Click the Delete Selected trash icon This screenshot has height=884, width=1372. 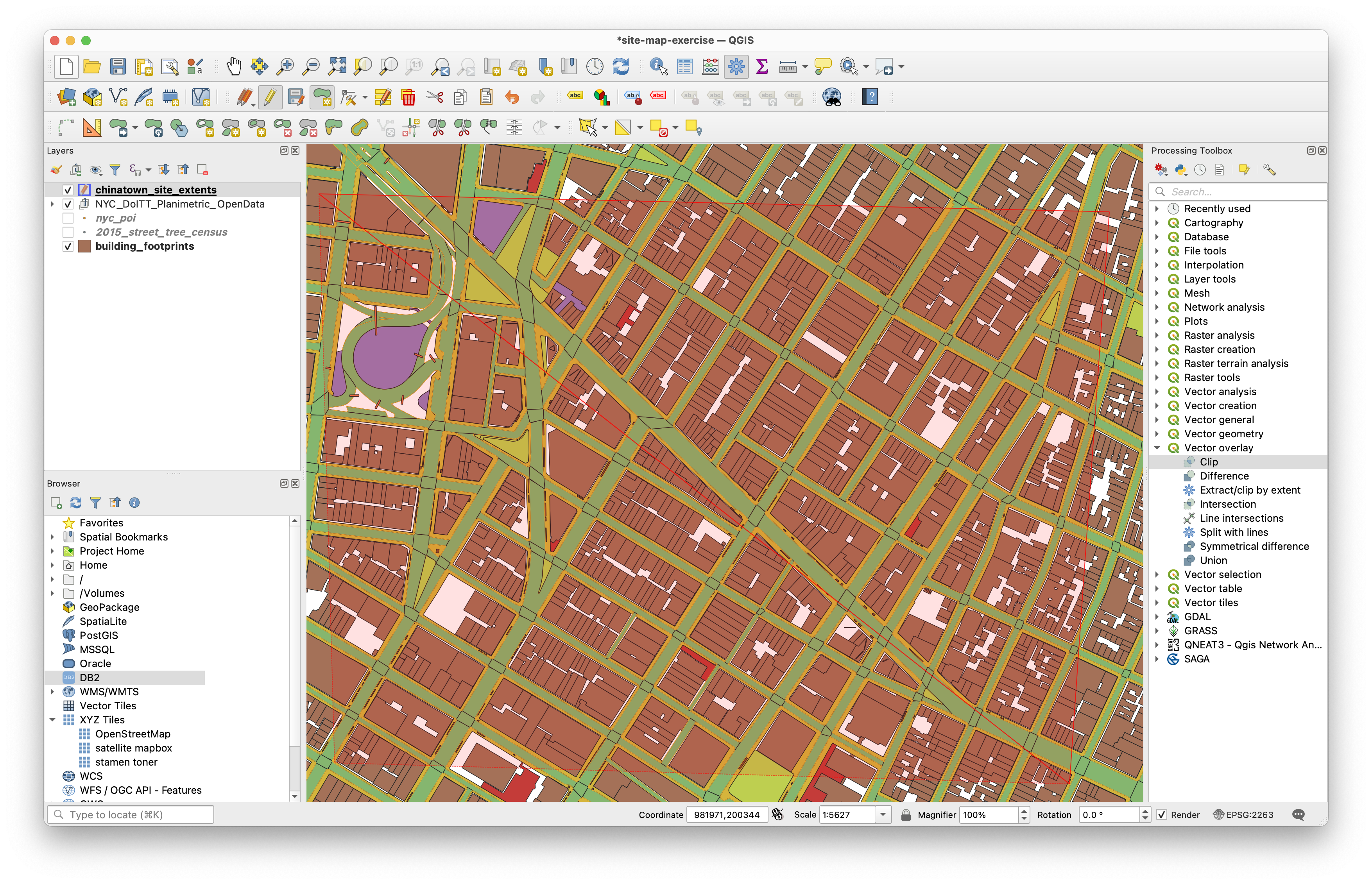(x=408, y=97)
